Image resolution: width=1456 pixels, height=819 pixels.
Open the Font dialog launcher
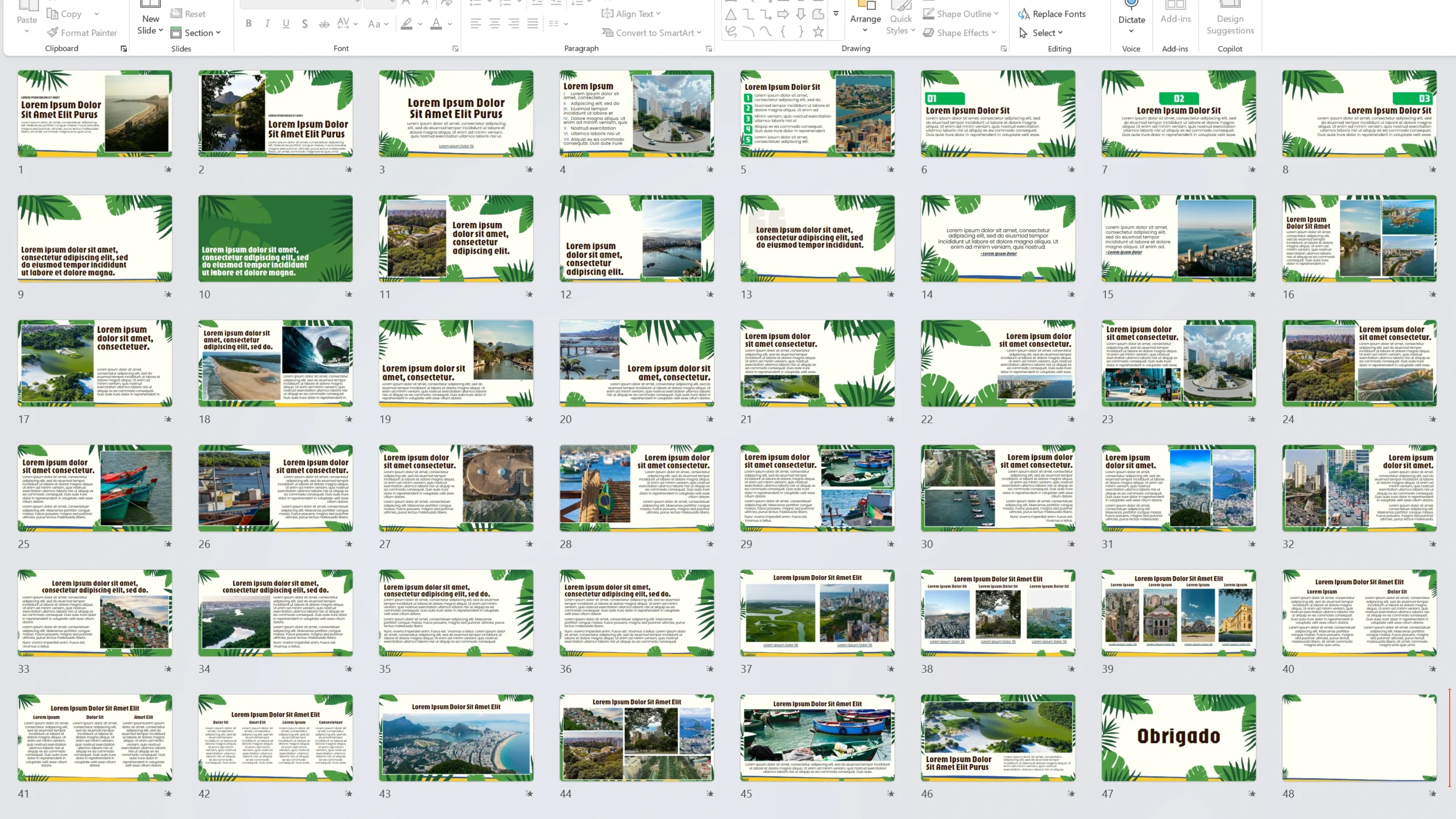pos(456,49)
